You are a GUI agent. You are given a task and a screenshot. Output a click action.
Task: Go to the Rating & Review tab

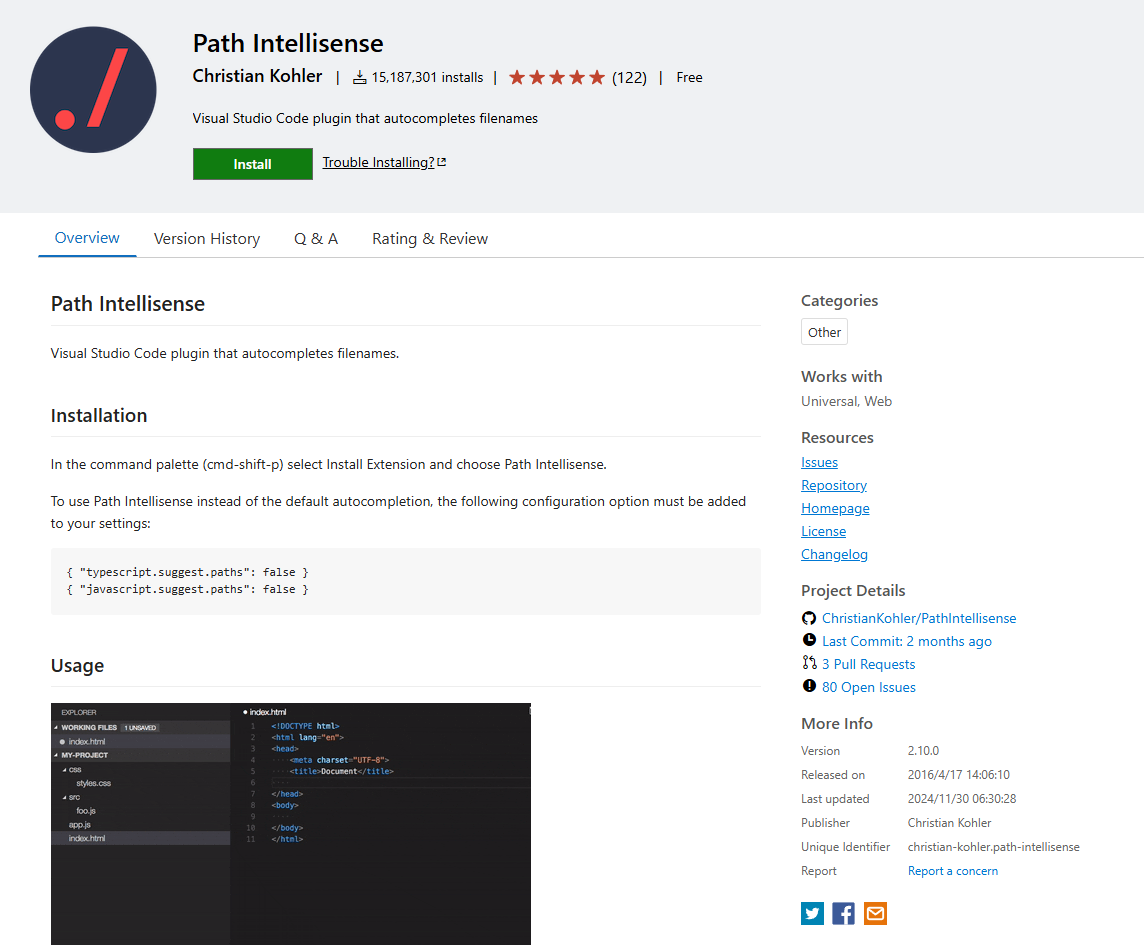point(430,239)
